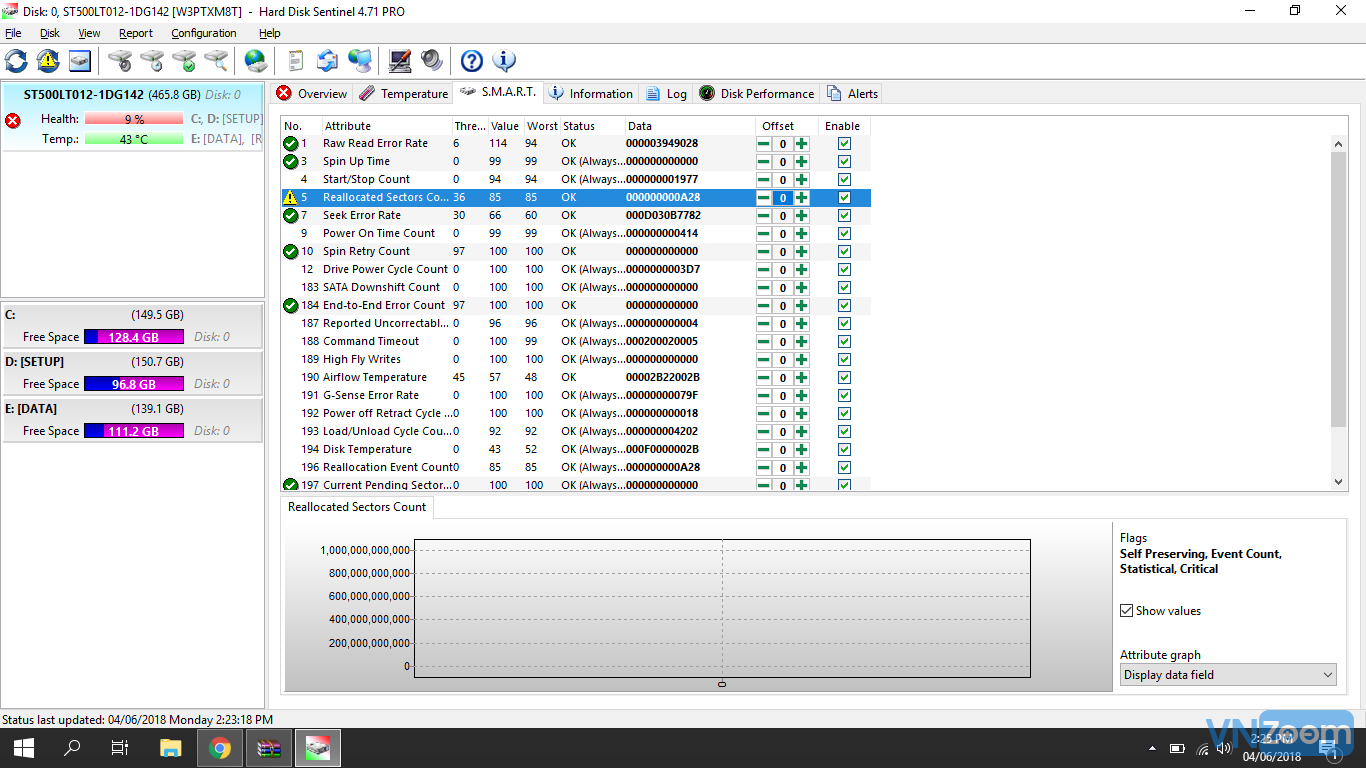The width and height of the screenshot is (1366, 768).
Task: Sort by the Data column header
Action: tap(690, 126)
